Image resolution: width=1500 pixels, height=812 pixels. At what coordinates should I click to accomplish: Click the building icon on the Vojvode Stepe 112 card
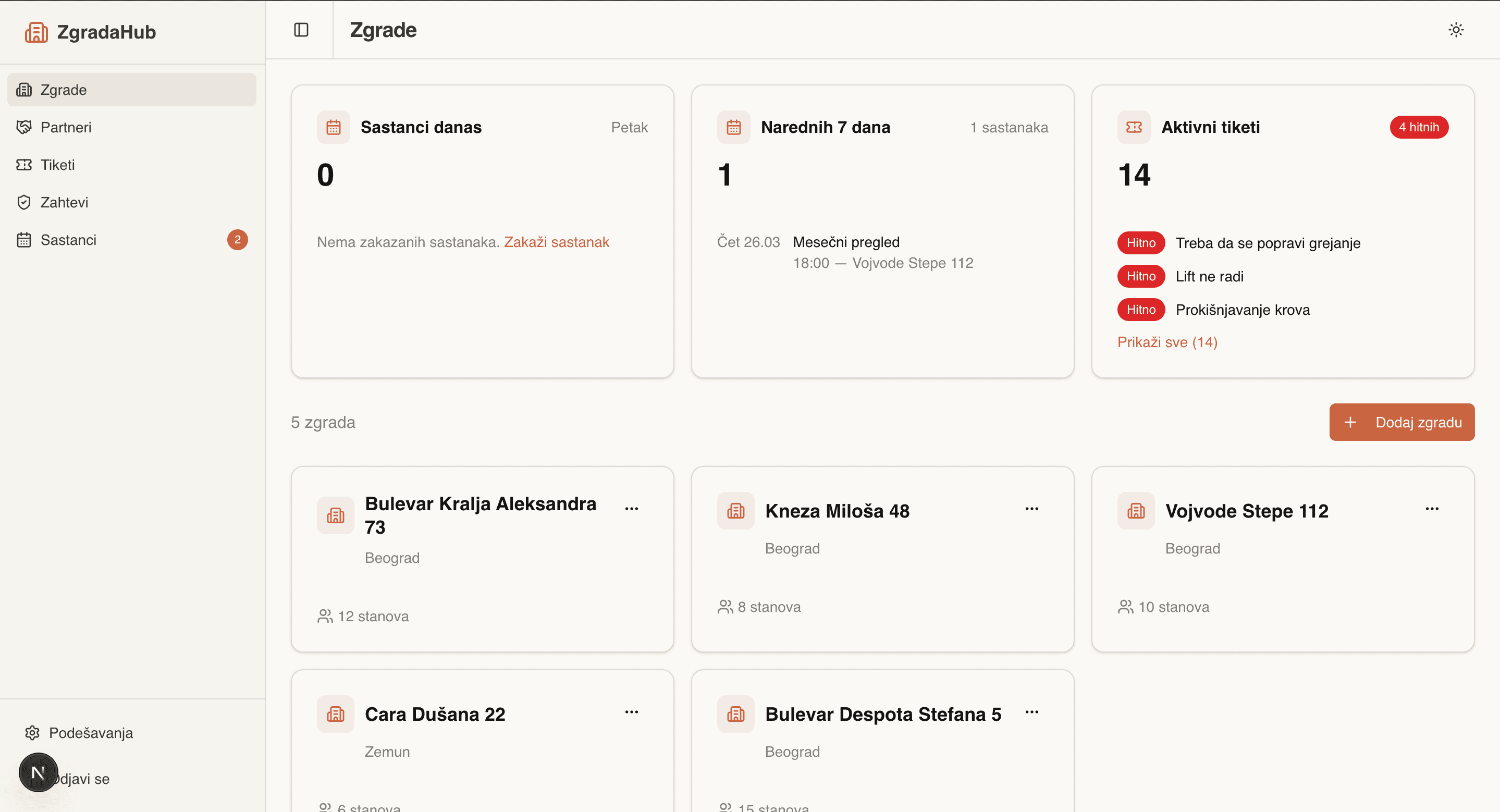(1136, 510)
